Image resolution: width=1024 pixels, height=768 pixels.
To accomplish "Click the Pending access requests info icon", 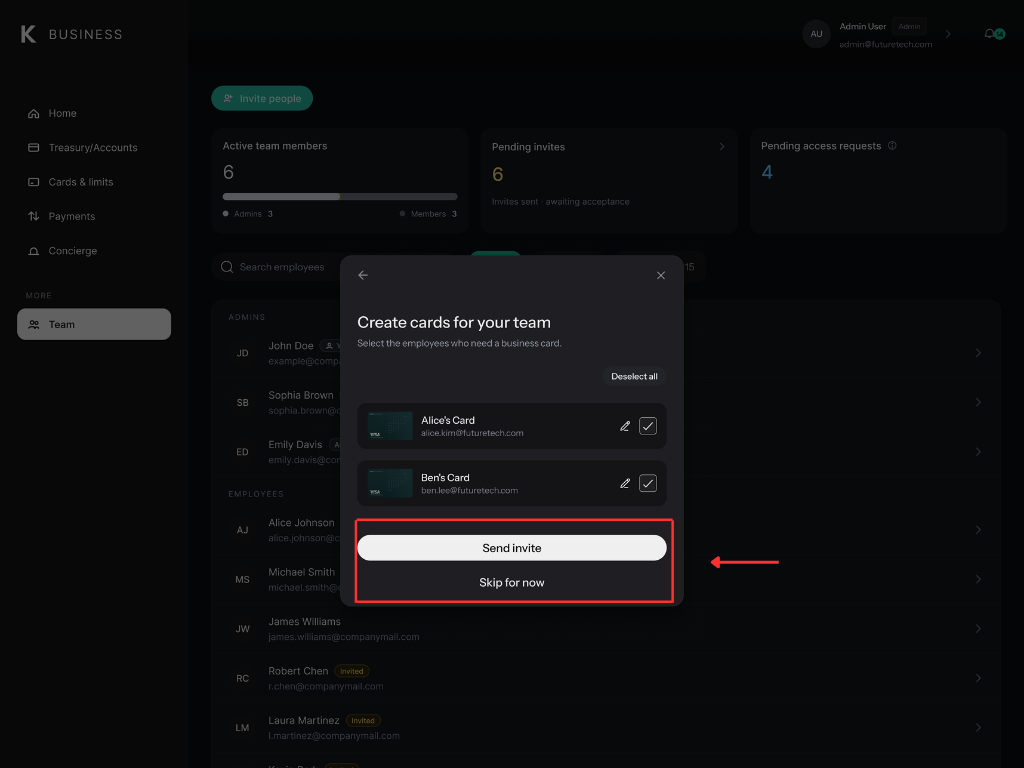I will pos(892,146).
